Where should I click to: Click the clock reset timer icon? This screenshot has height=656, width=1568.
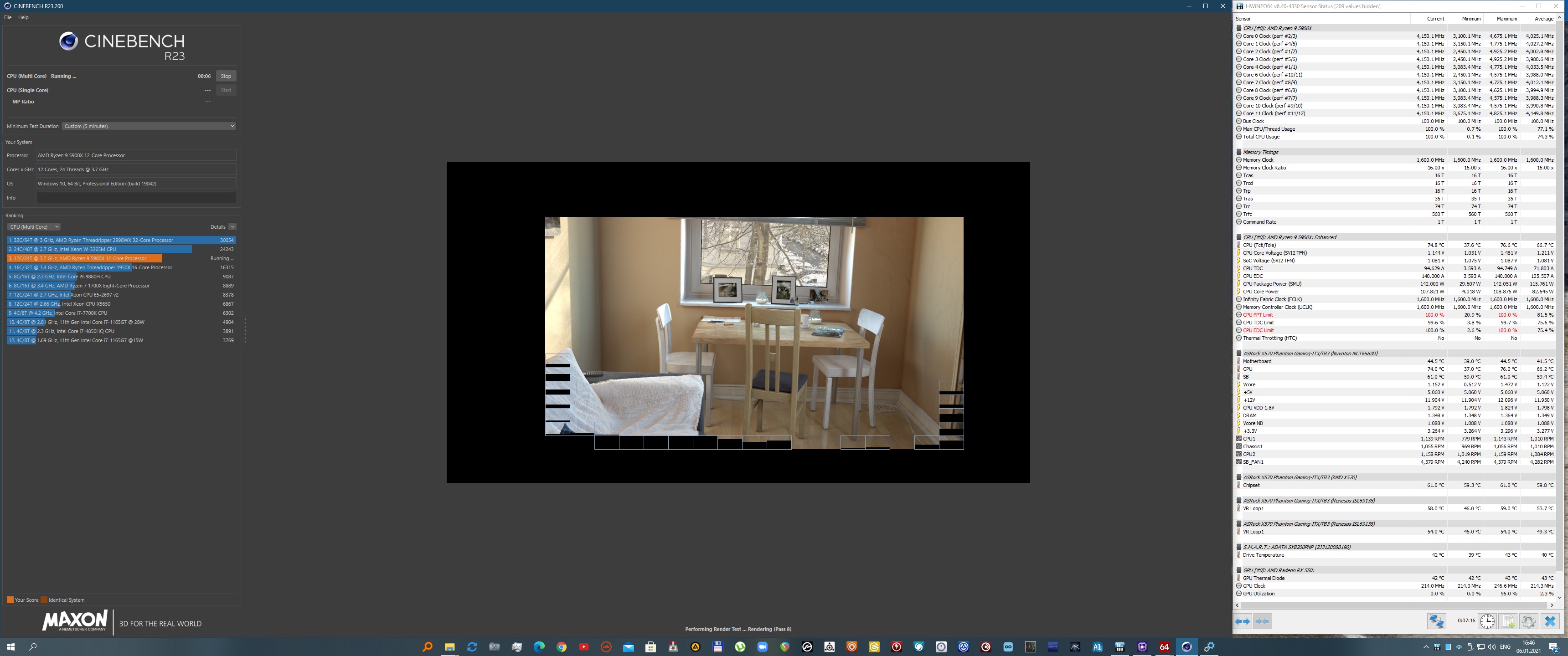tap(1487, 621)
